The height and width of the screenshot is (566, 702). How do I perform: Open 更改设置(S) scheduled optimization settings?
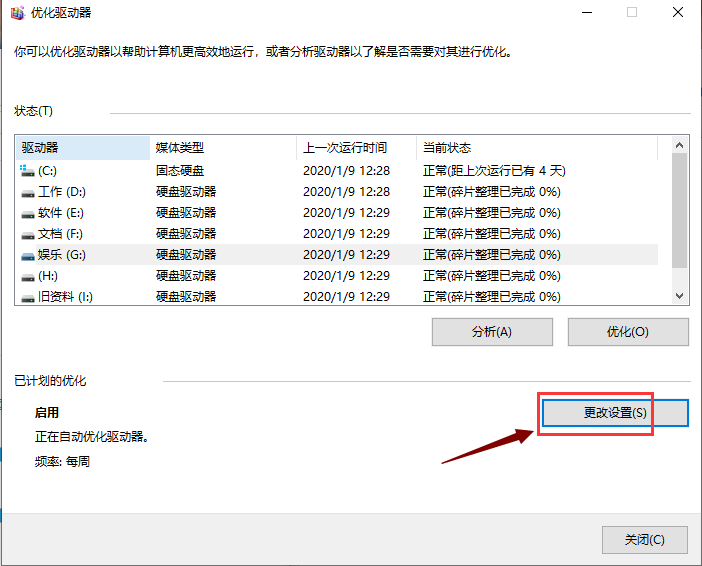point(615,412)
